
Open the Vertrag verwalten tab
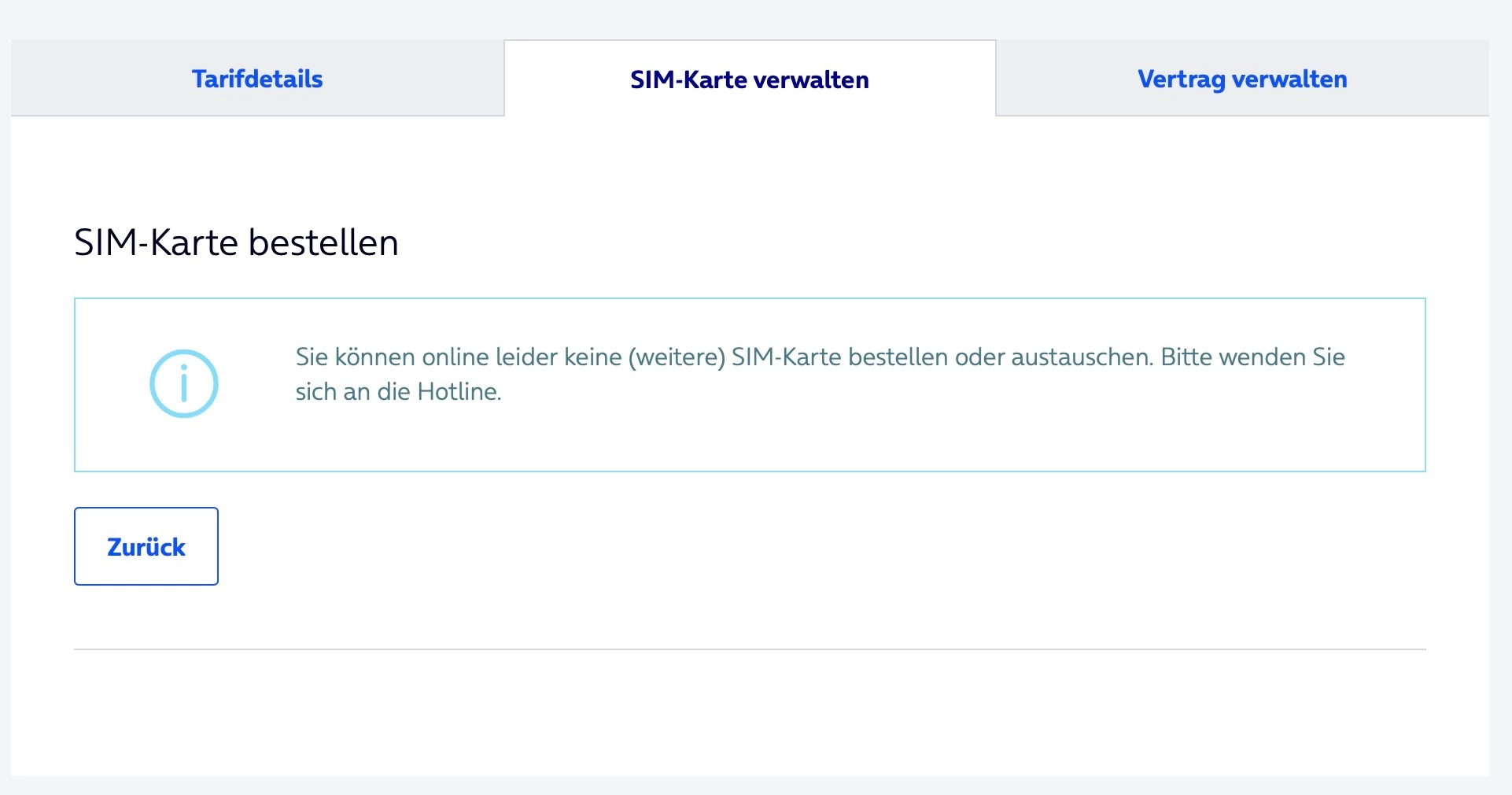tap(1242, 79)
